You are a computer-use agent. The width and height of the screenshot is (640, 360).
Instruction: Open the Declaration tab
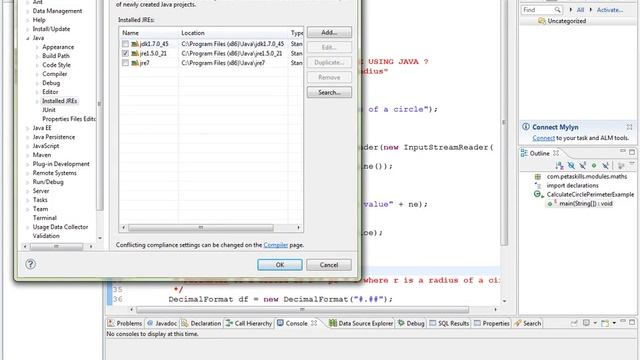click(x=201, y=323)
